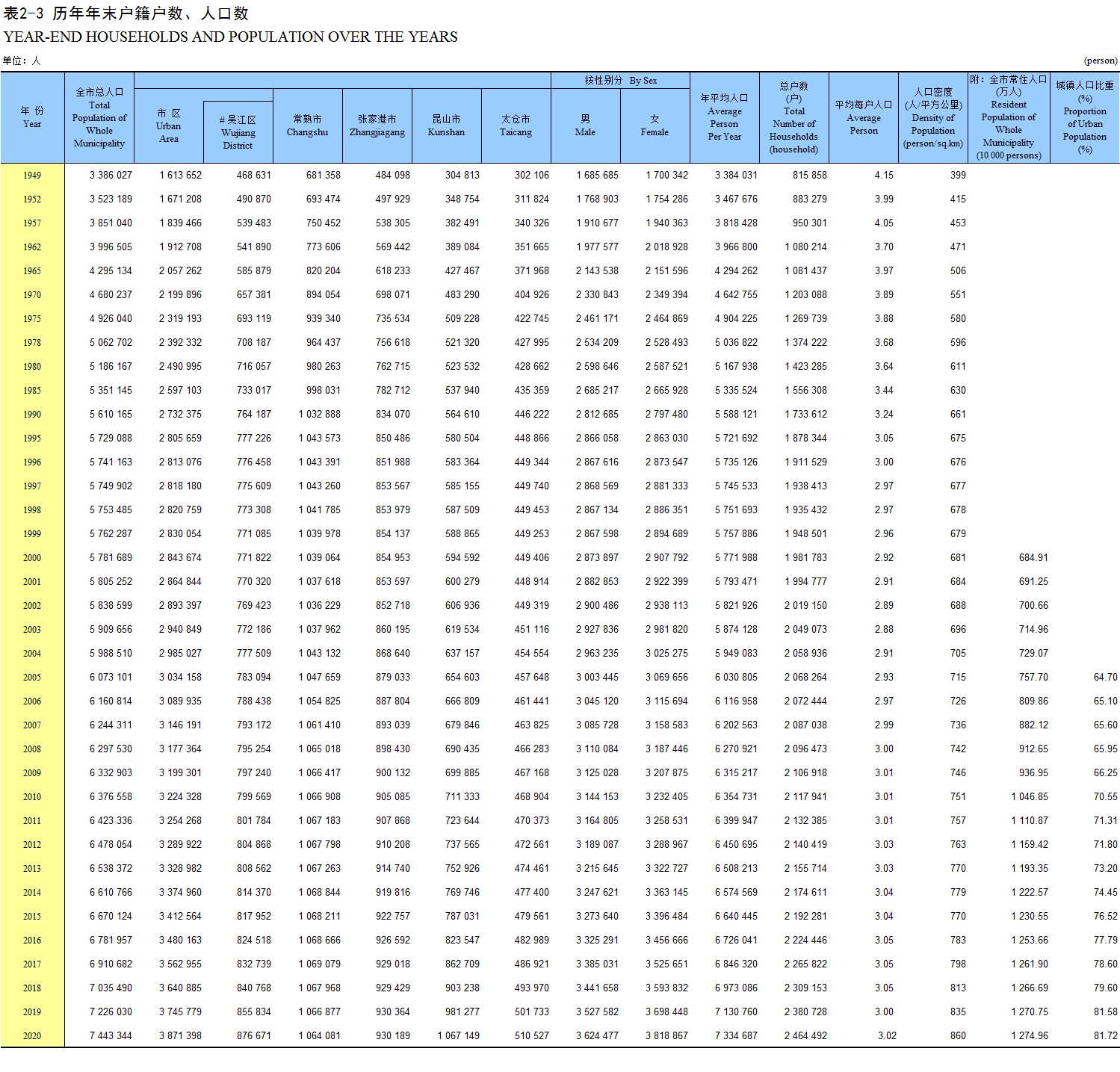Click total population value 5 610 165
This screenshot has width=1120, height=1072.
coord(111,414)
